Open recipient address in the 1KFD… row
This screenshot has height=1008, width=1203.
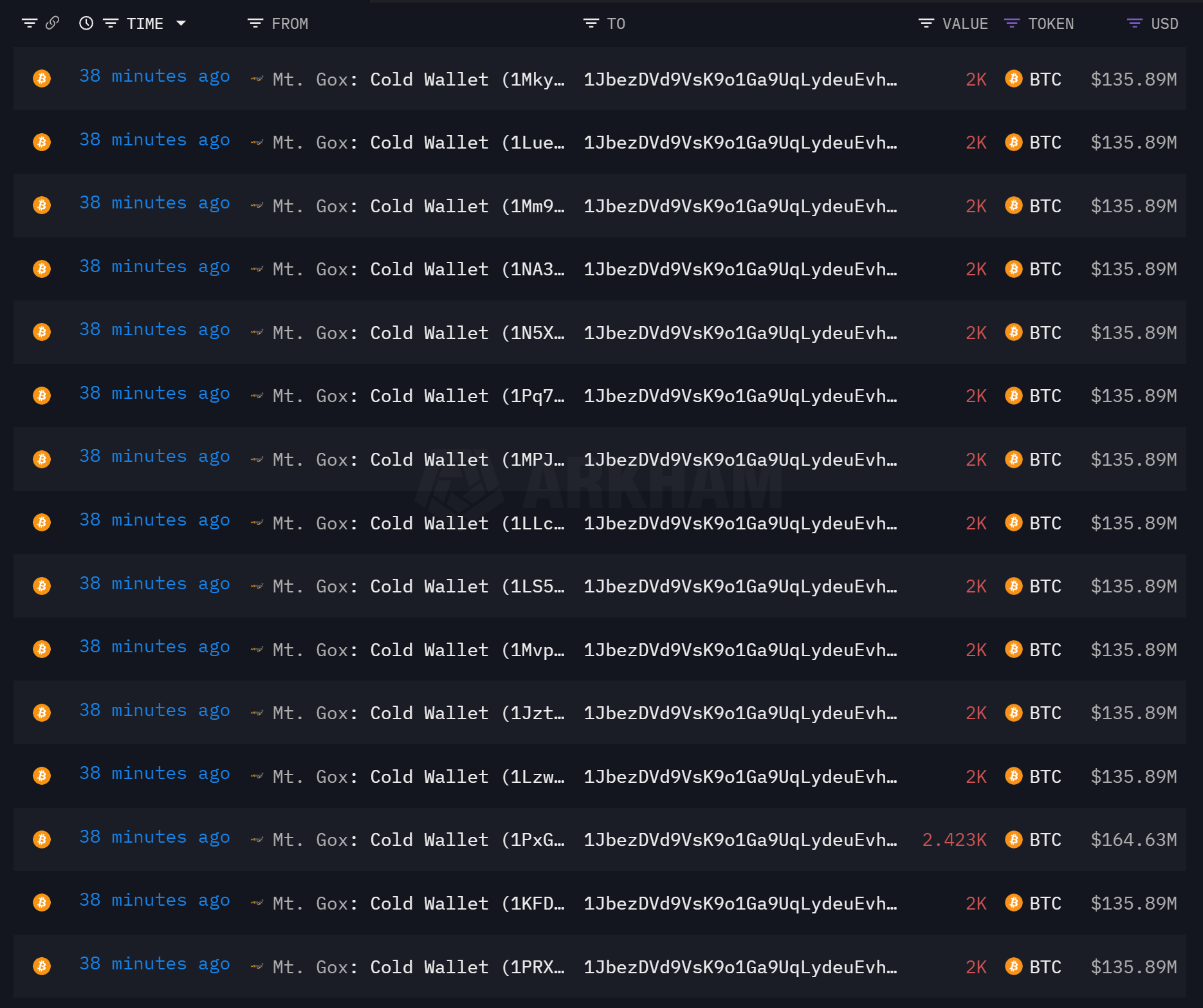740,903
